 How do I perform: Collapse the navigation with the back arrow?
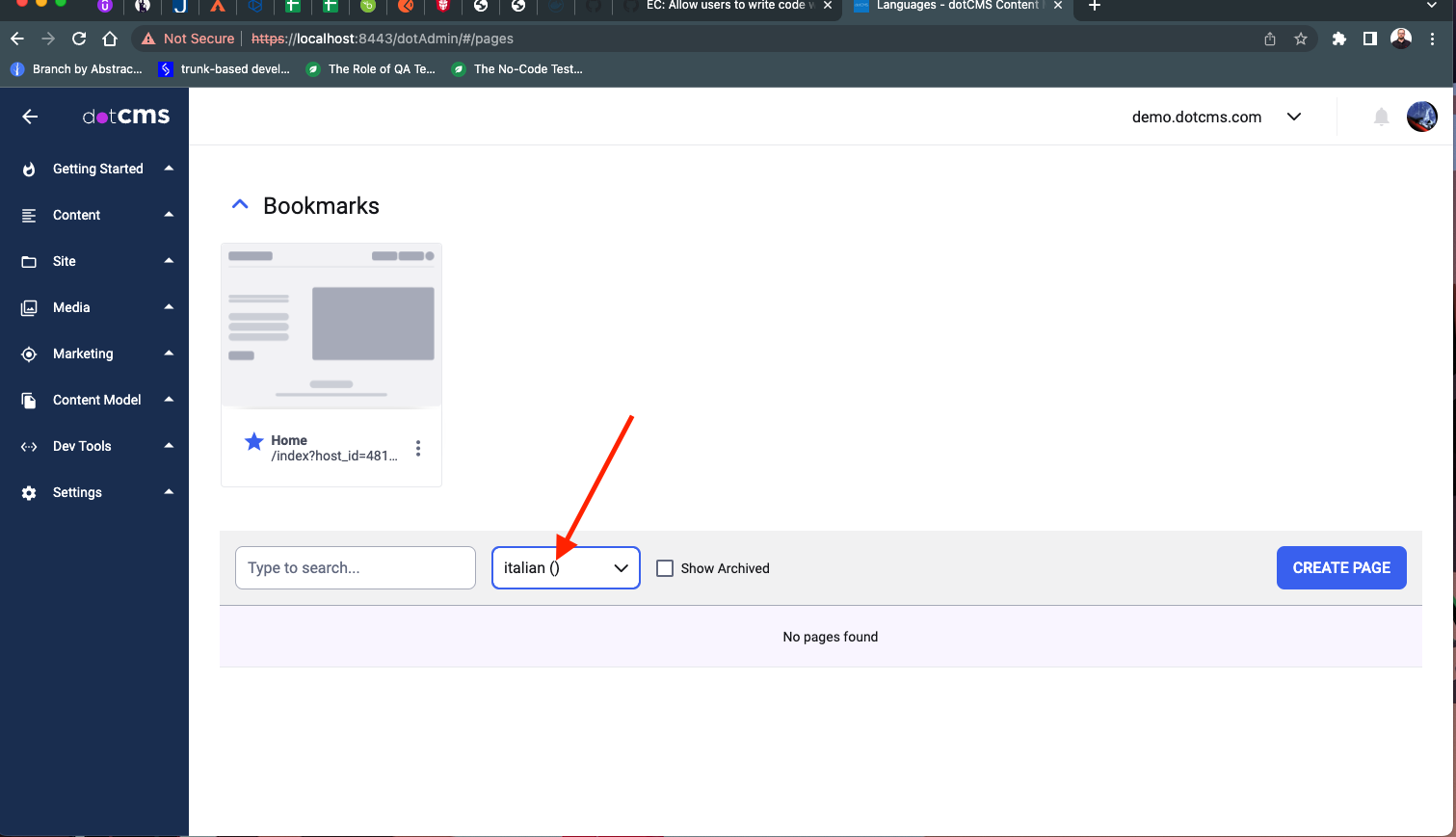tap(30, 117)
